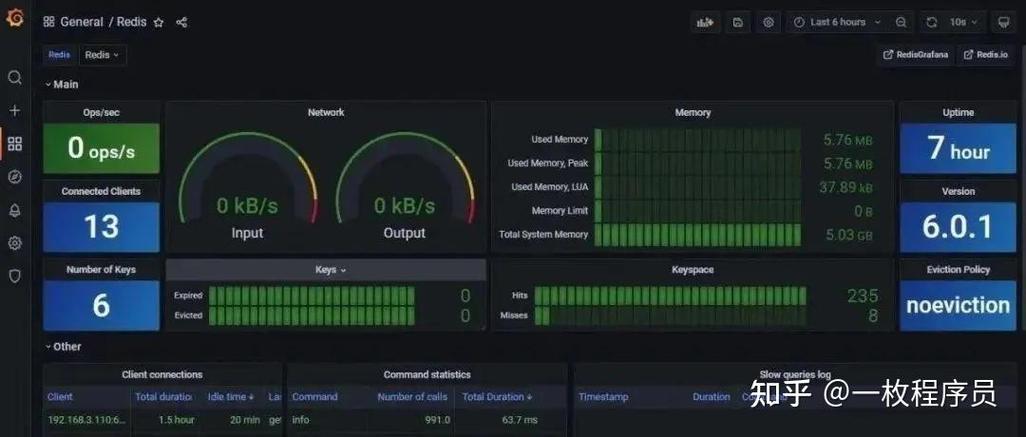Click the 13 connected clients value

[x=101, y=227]
